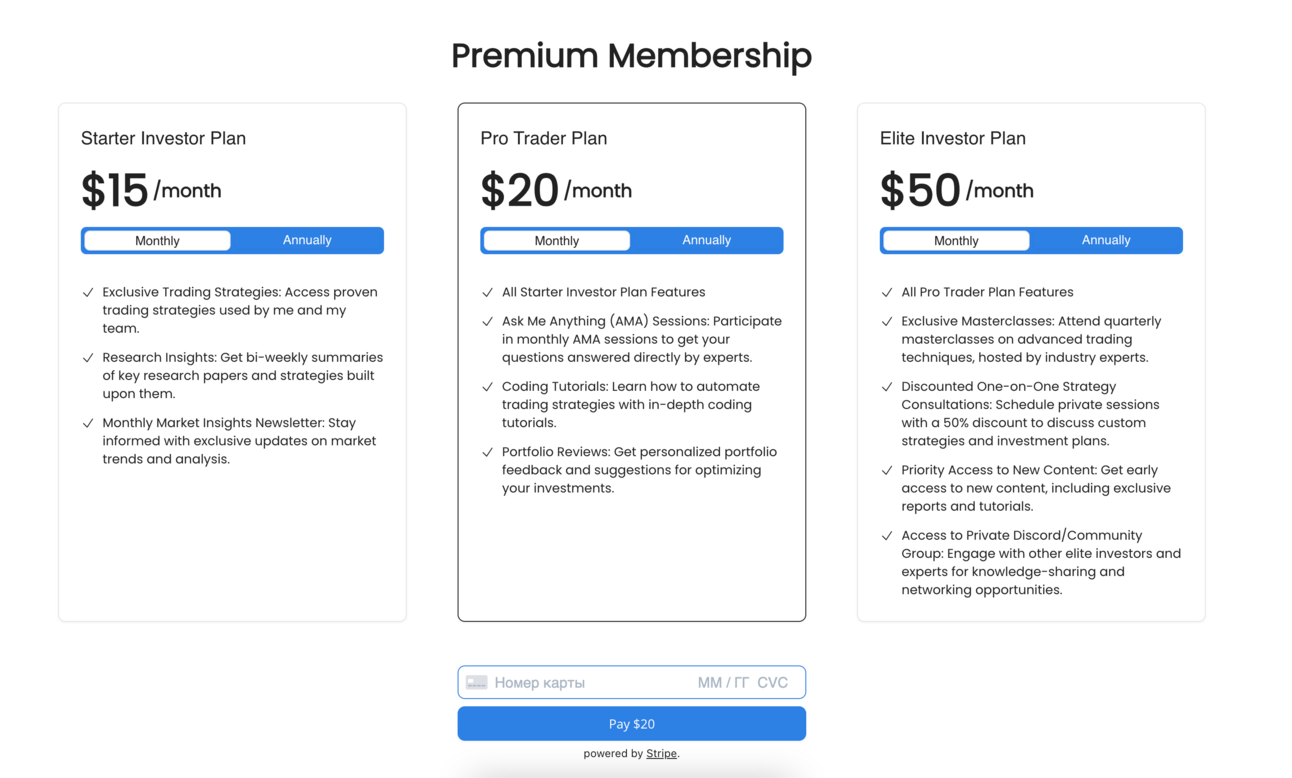
Task: Click the checkmark next to Portfolio Reviews
Action: tap(487, 452)
